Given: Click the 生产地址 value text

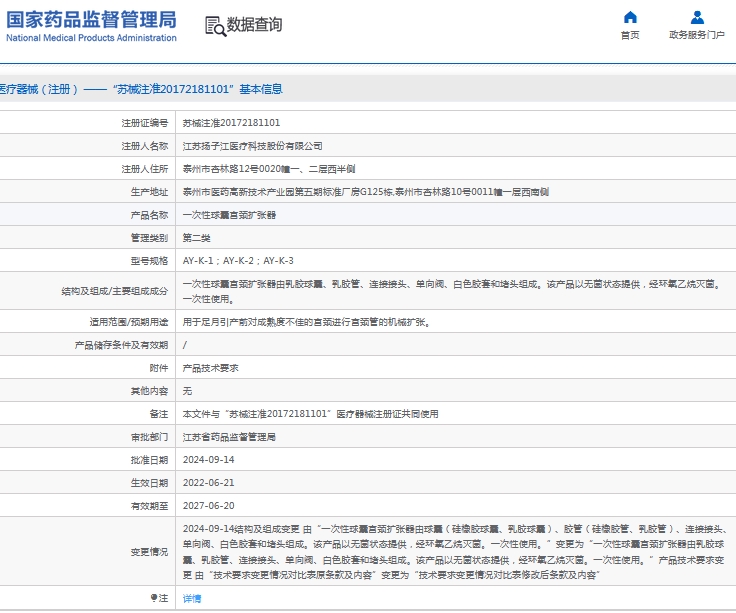Looking at the screenshot, I should 365,192.
